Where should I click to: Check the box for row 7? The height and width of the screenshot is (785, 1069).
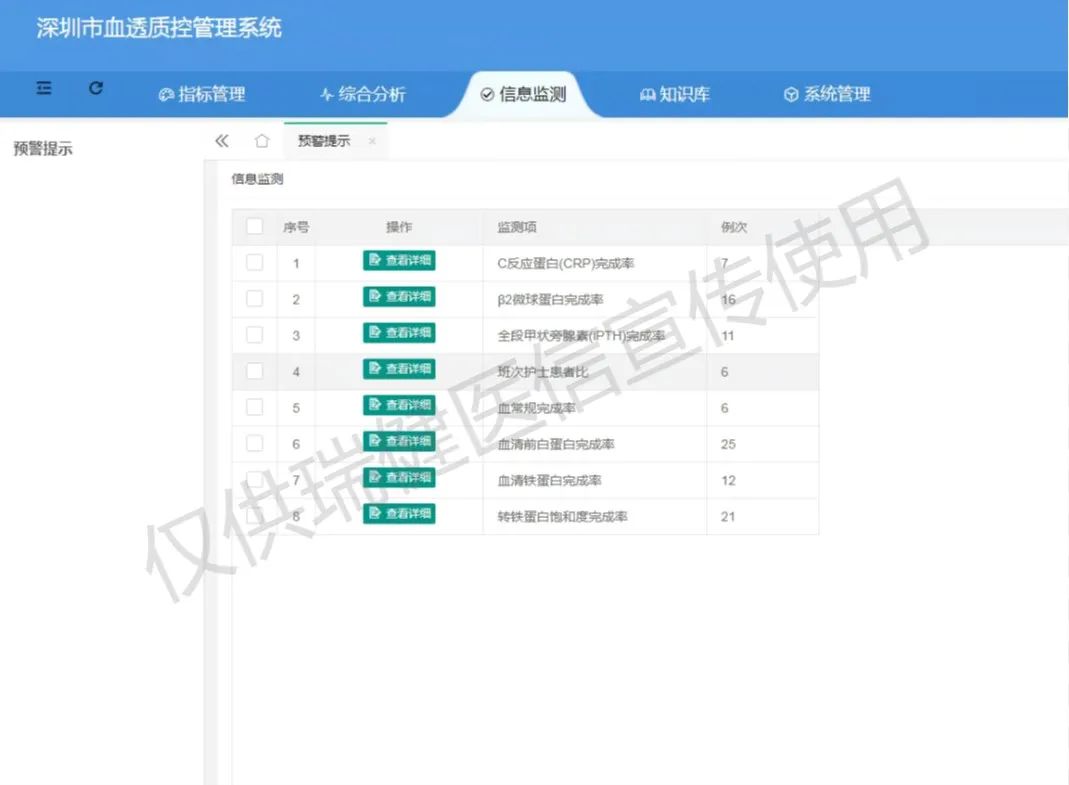tap(254, 479)
